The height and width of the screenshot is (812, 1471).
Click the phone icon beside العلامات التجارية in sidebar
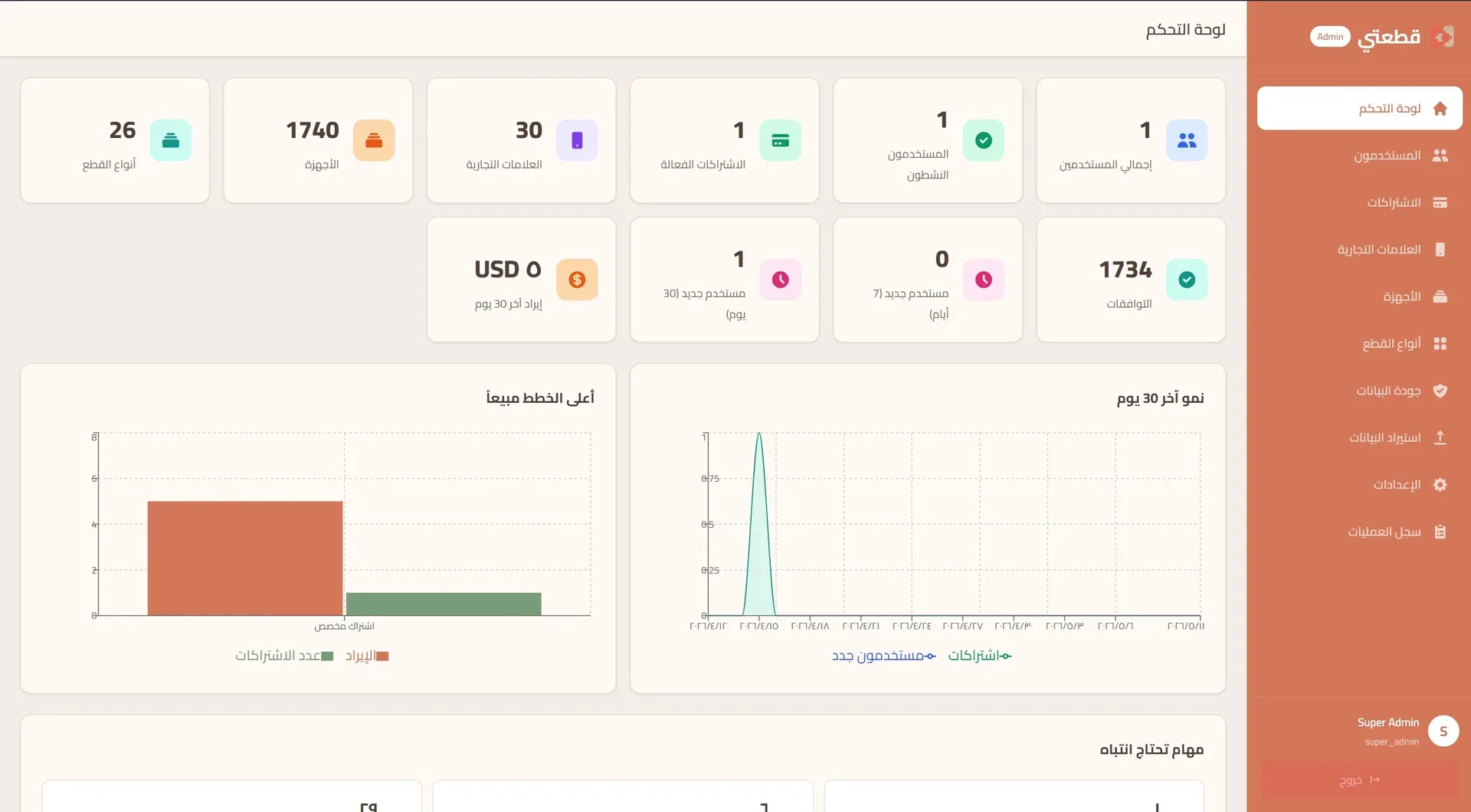tap(1440, 250)
